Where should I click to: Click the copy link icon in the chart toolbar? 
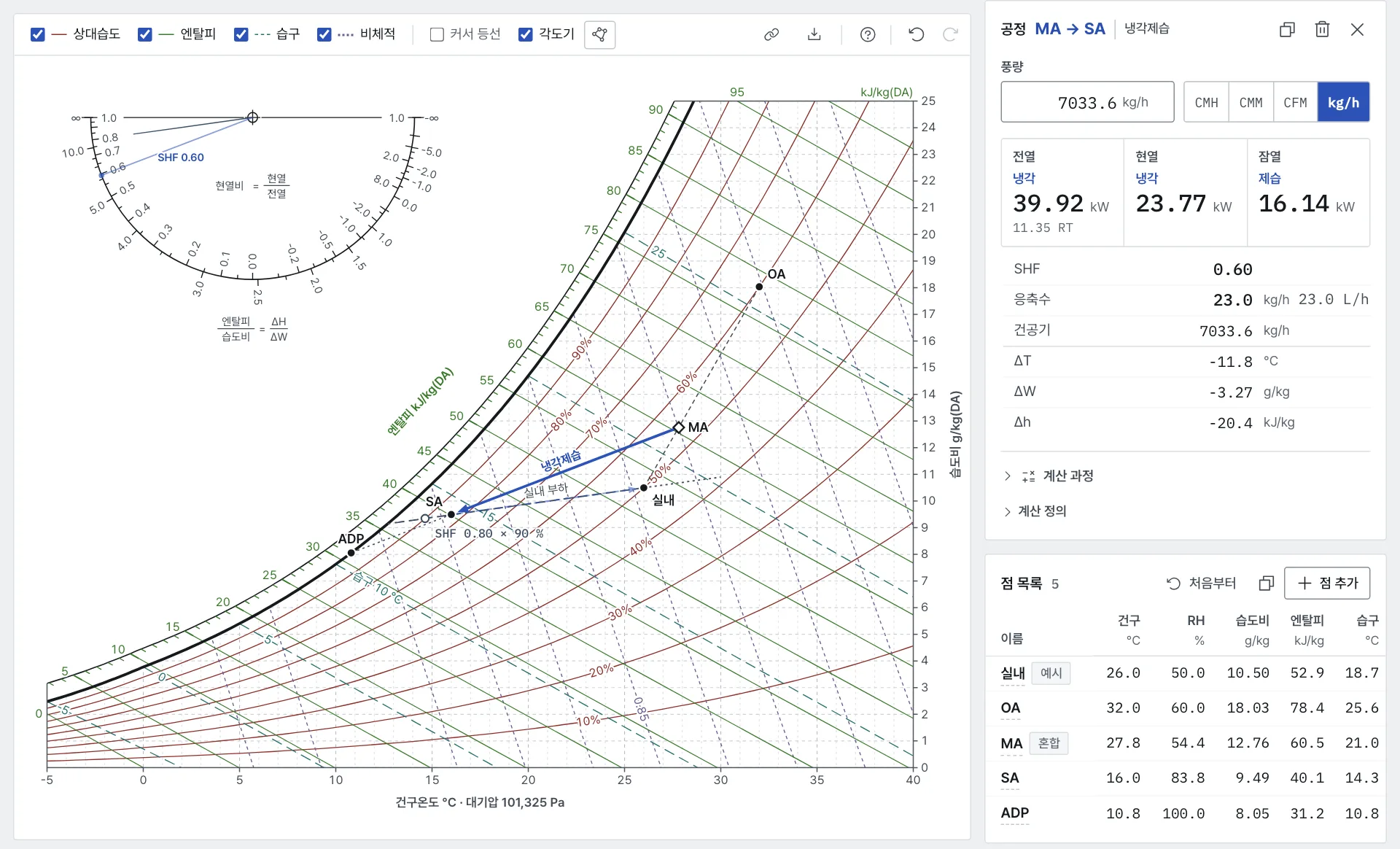coord(771,34)
